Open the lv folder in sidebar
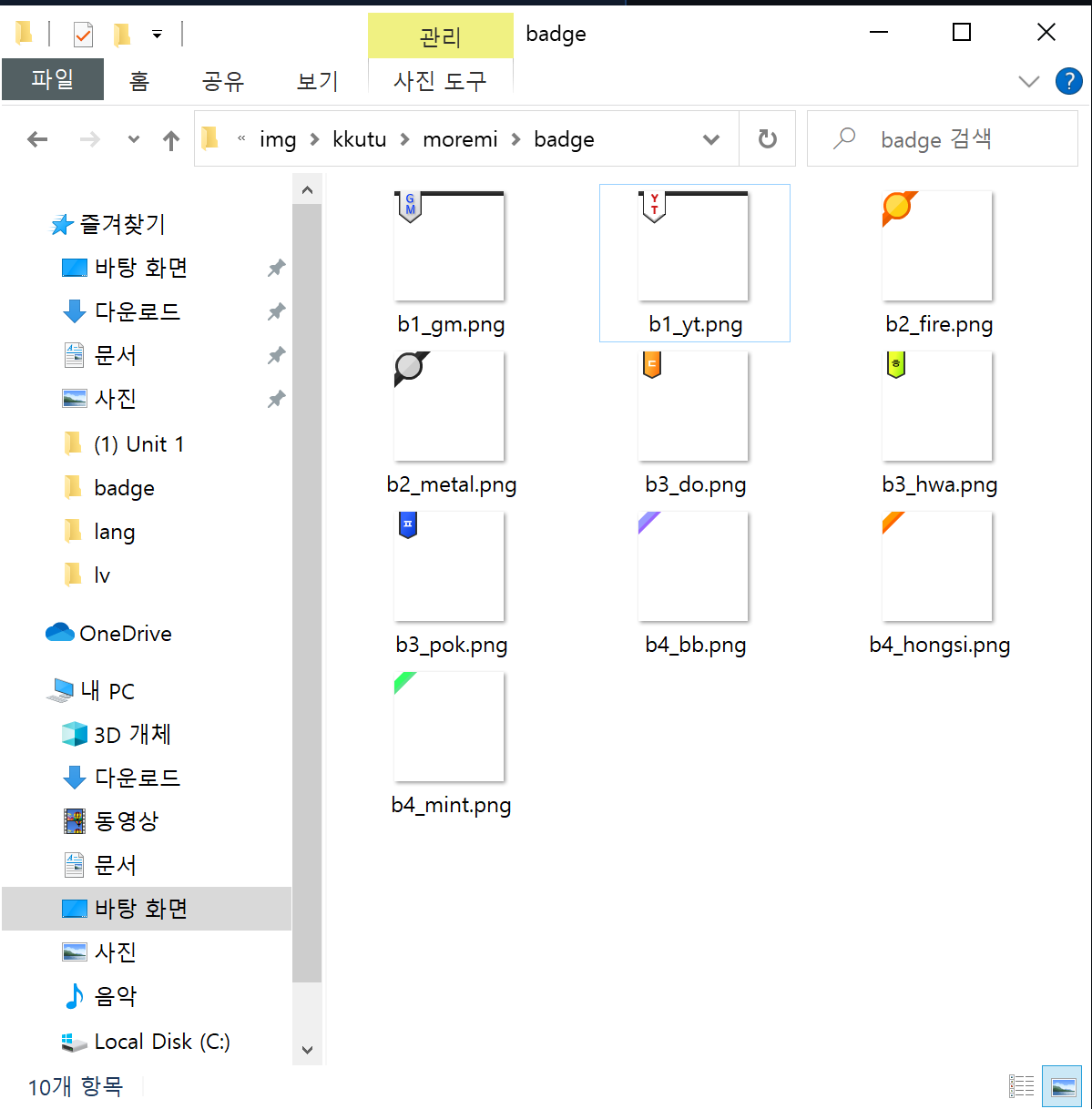Image resolution: width=1092 pixels, height=1109 pixels. point(88,575)
